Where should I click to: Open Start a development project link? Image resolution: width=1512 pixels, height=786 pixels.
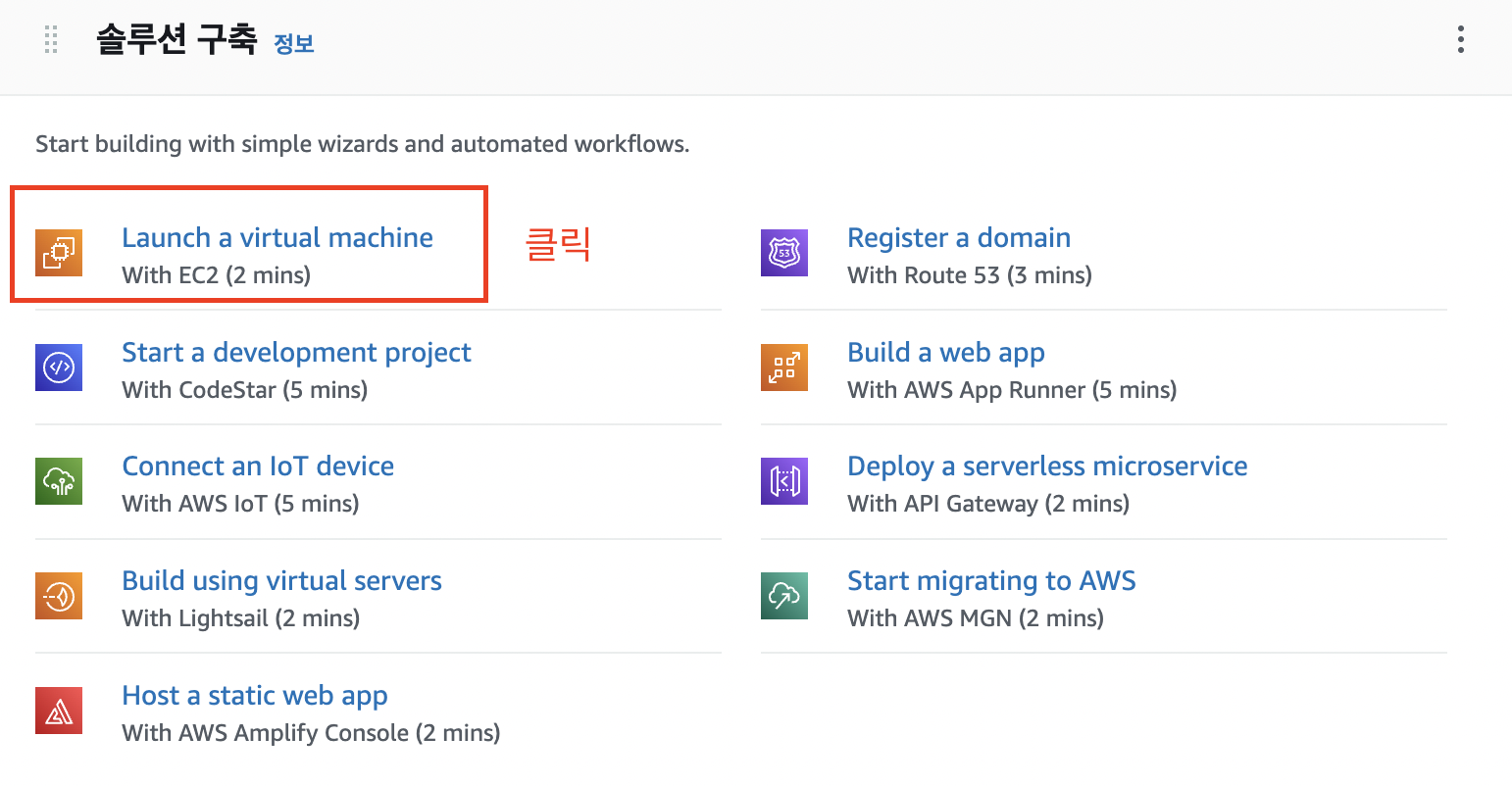click(296, 352)
